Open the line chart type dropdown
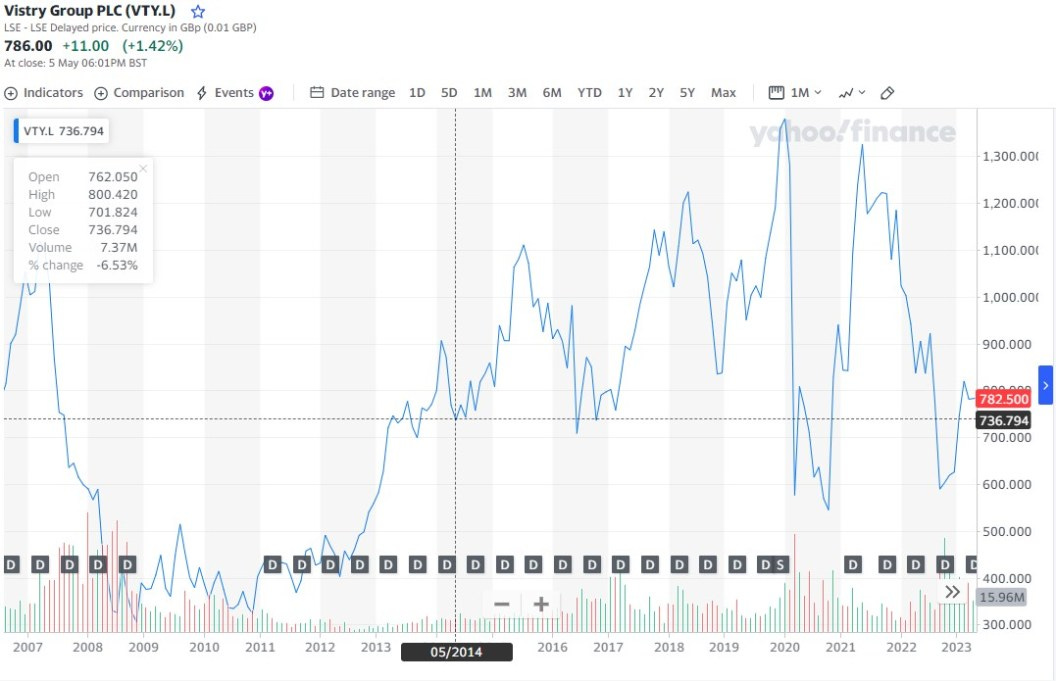The height and width of the screenshot is (681, 1056). click(x=852, y=93)
